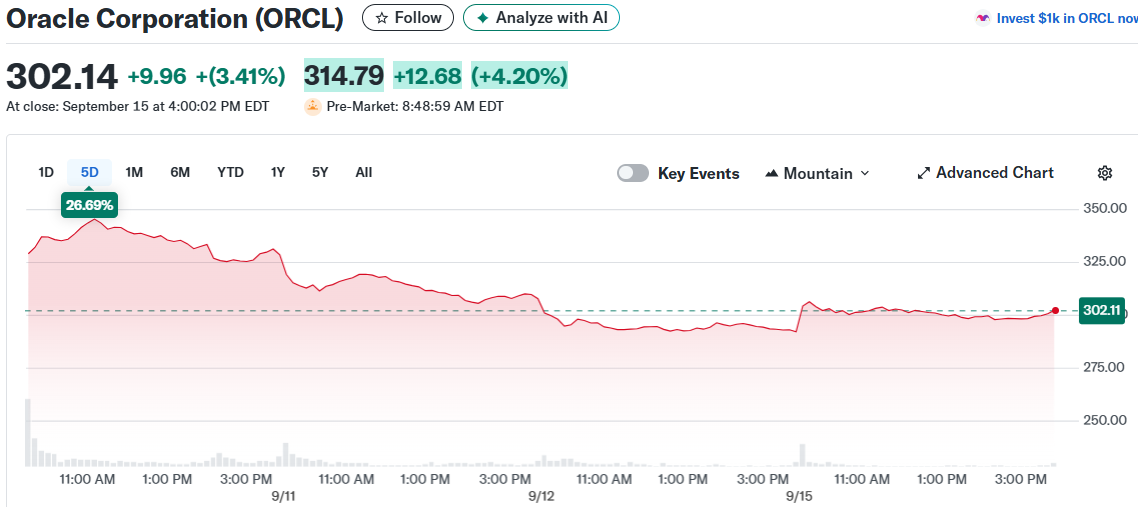
Task: Click the 302.11 current price label
Action: point(1102,310)
